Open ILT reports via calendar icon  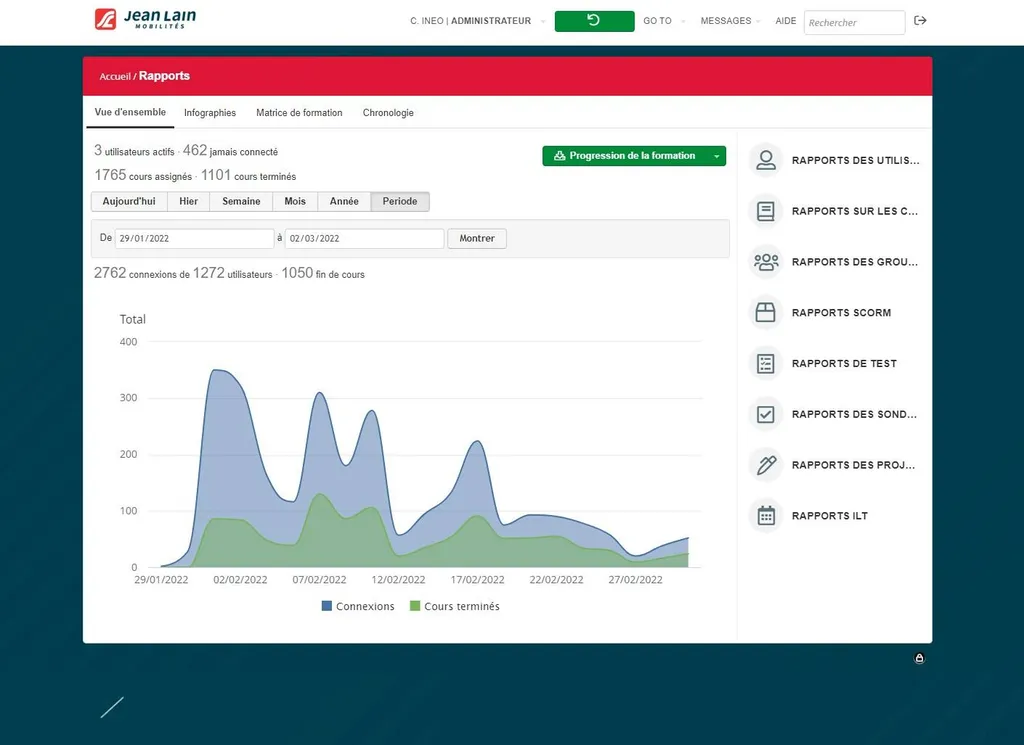(765, 516)
